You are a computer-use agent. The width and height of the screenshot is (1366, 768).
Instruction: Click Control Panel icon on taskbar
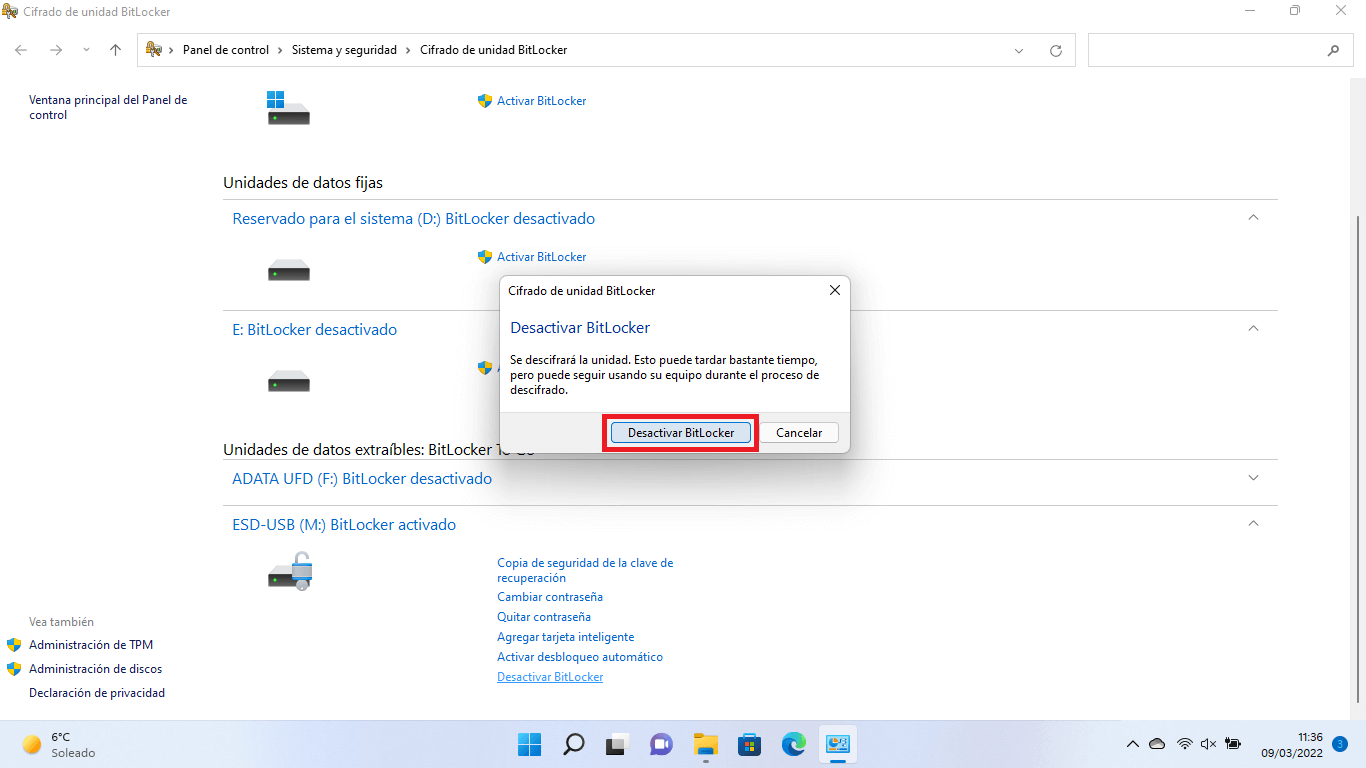coord(838,744)
